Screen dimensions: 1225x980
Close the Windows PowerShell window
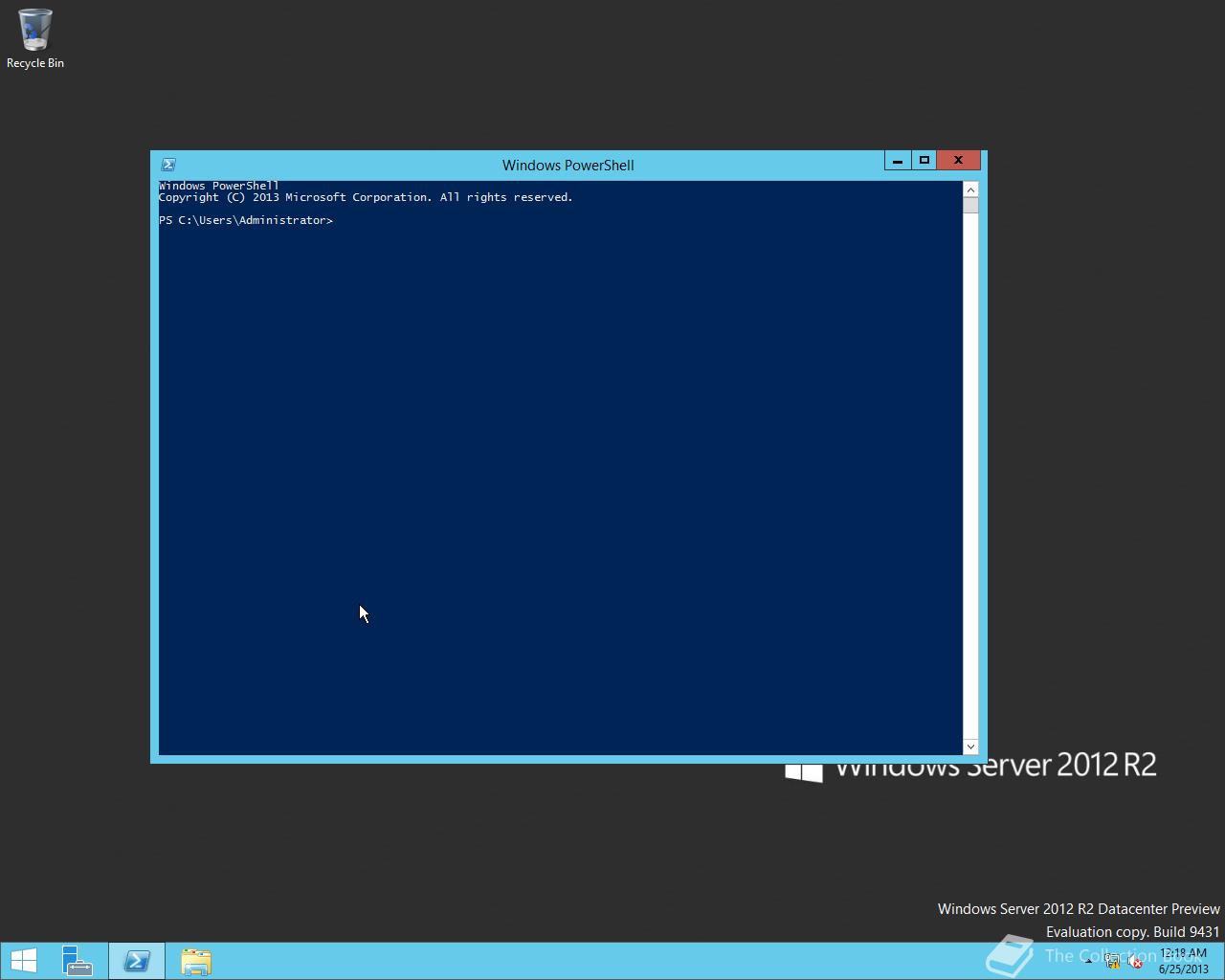(958, 161)
